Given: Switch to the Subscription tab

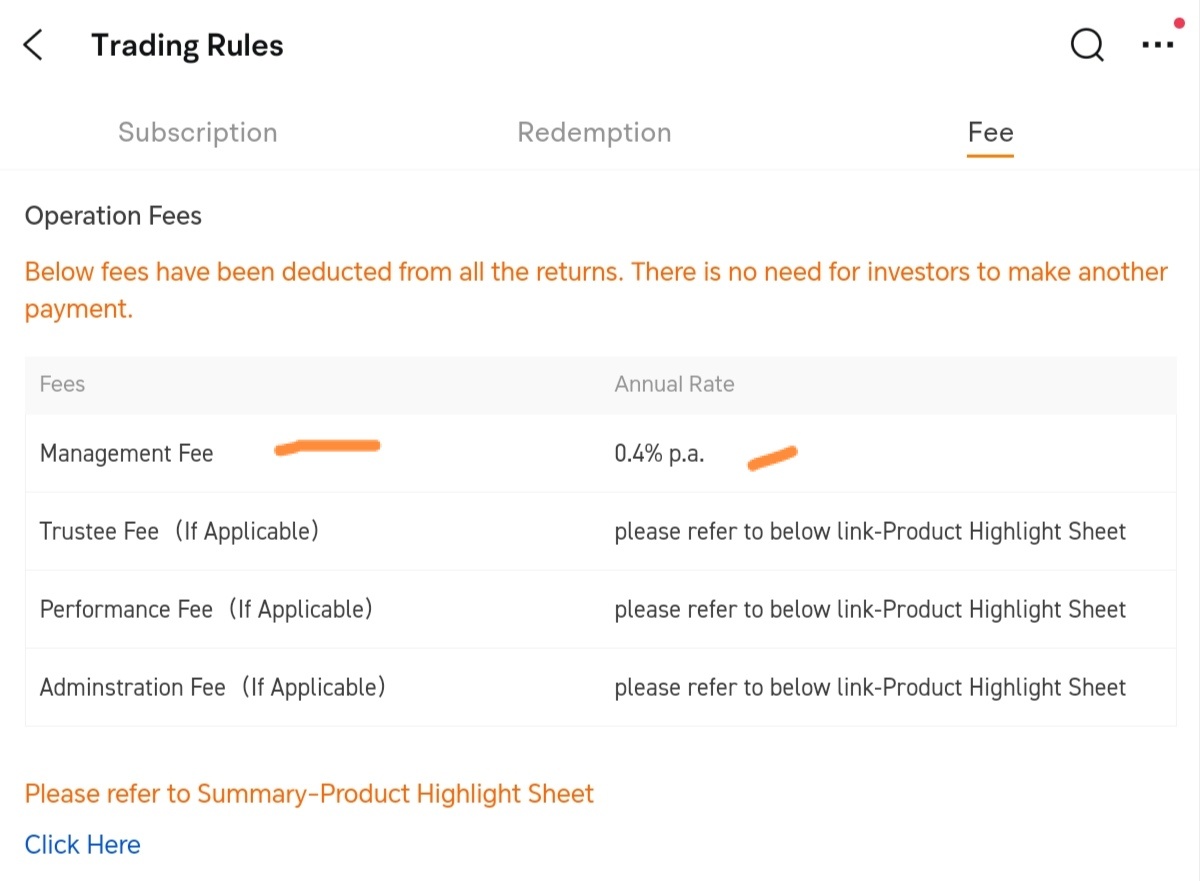Looking at the screenshot, I should click(198, 133).
